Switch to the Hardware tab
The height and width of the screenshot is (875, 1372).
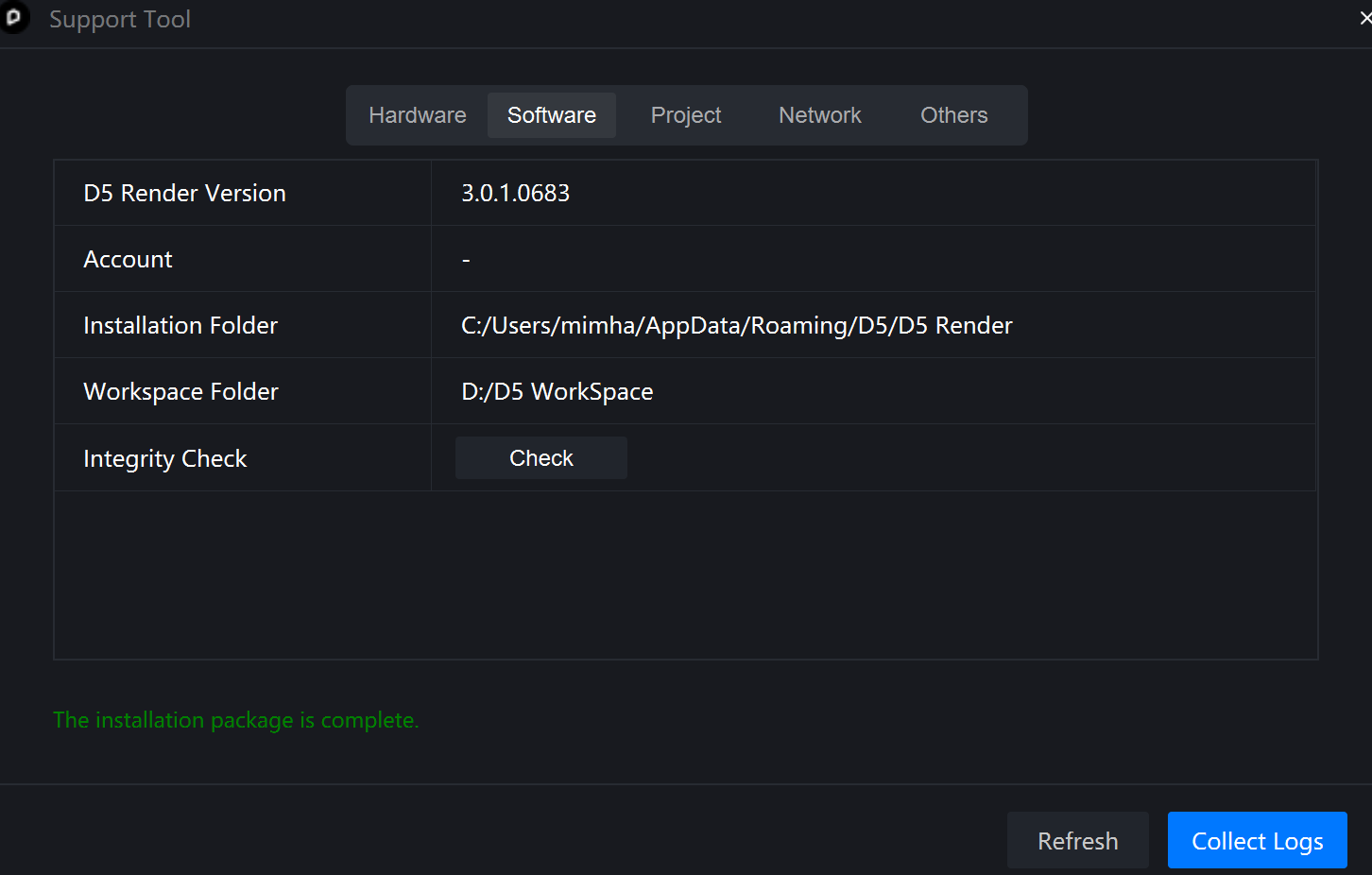pos(417,115)
